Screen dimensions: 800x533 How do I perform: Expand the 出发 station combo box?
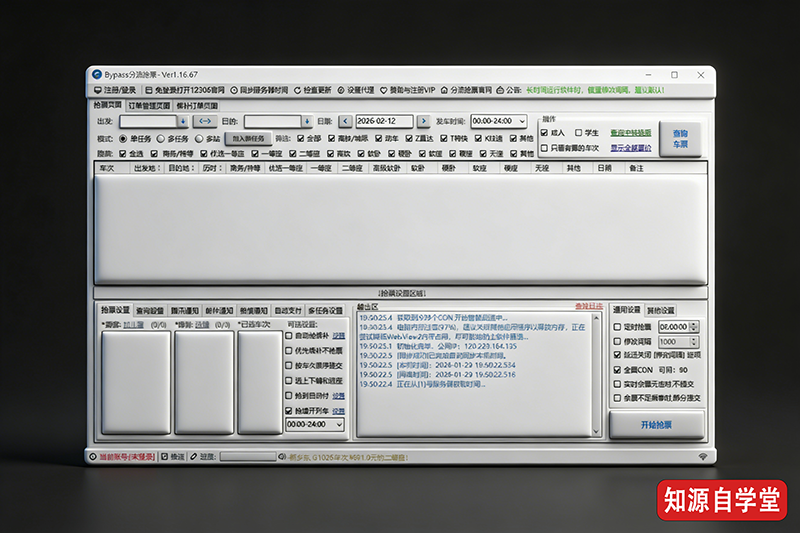(183, 121)
